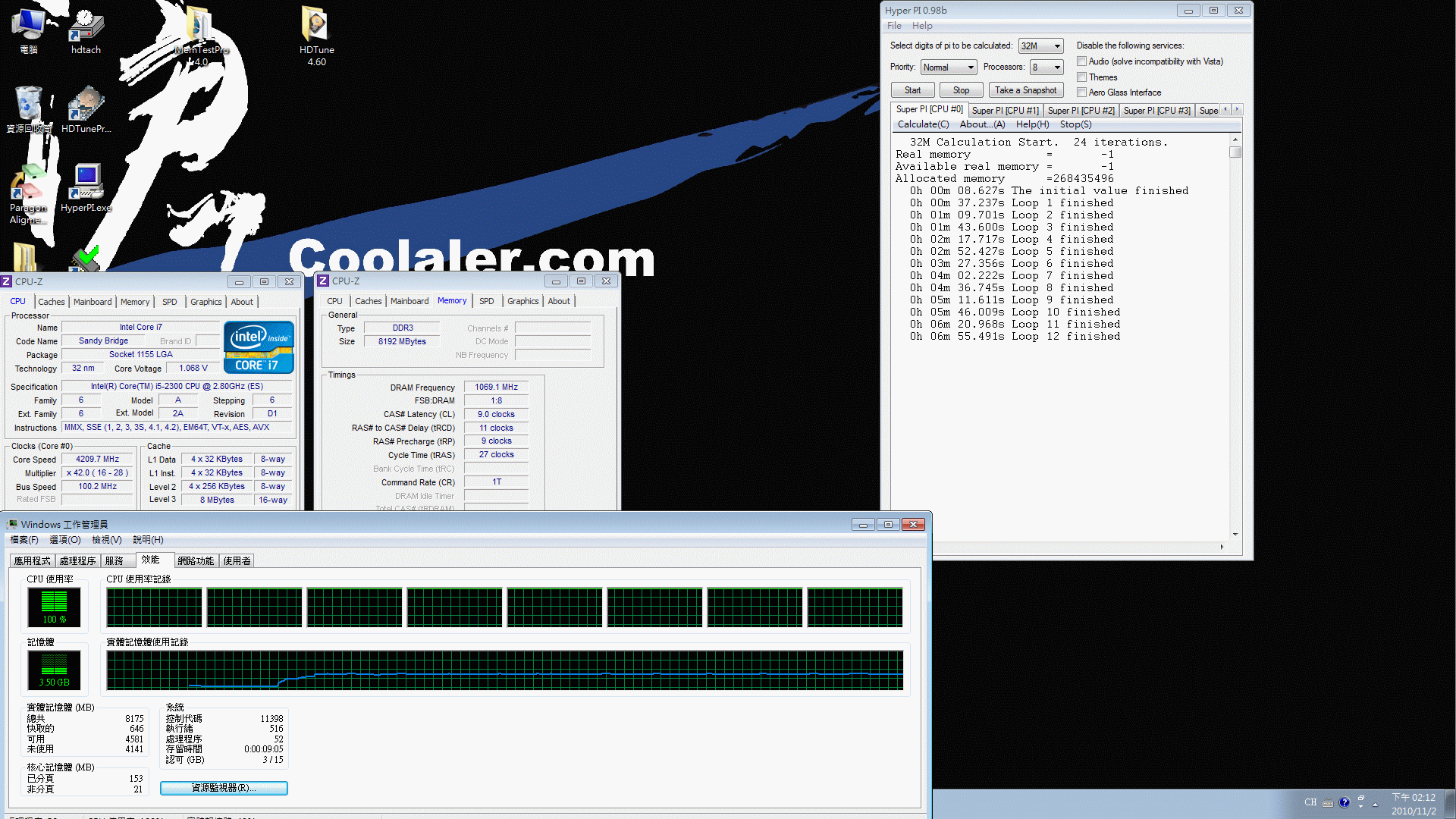1456x819 pixels.
Task: Open About...(A) menu in Super PI
Action: [x=982, y=124]
